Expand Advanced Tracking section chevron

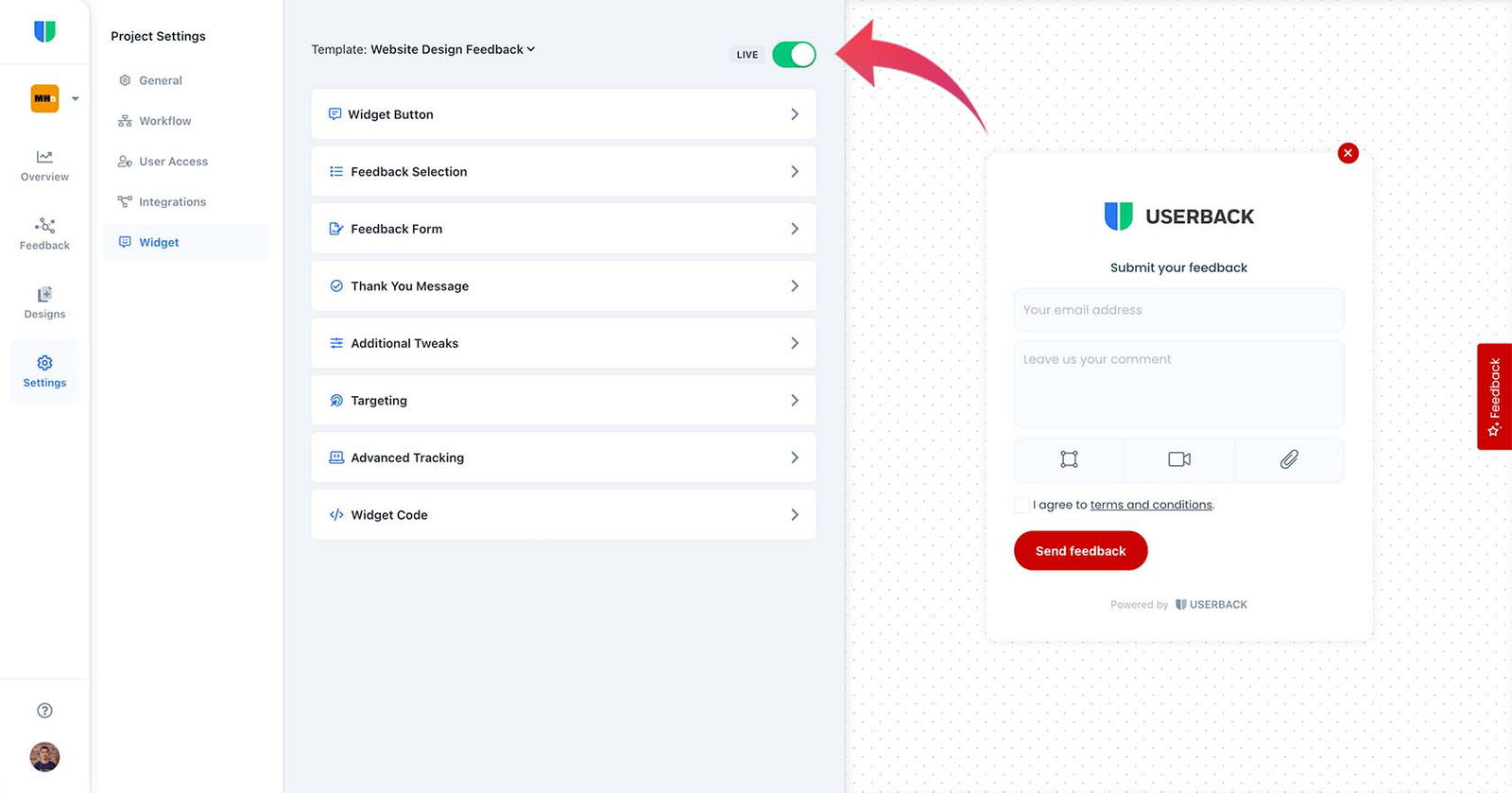tap(795, 457)
